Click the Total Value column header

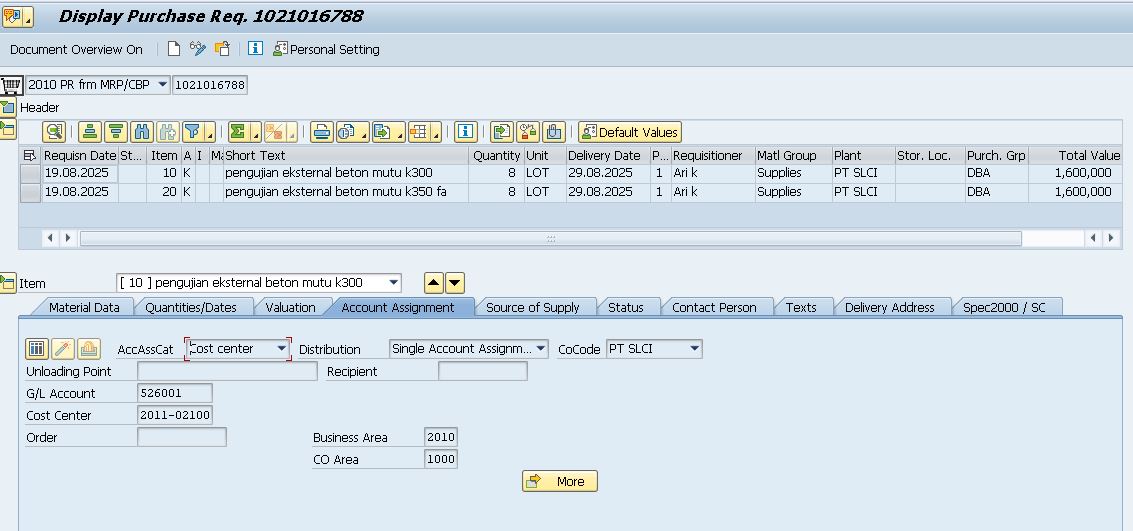pyautogui.click(x=1076, y=155)
